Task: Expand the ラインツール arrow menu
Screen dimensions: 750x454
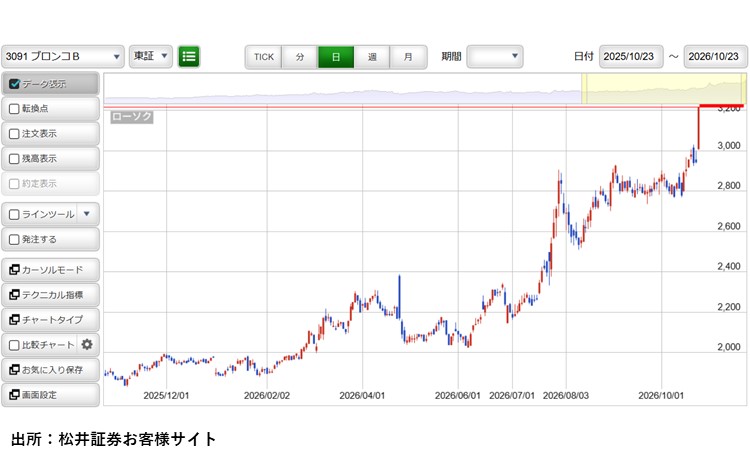Action: [87, 214]
